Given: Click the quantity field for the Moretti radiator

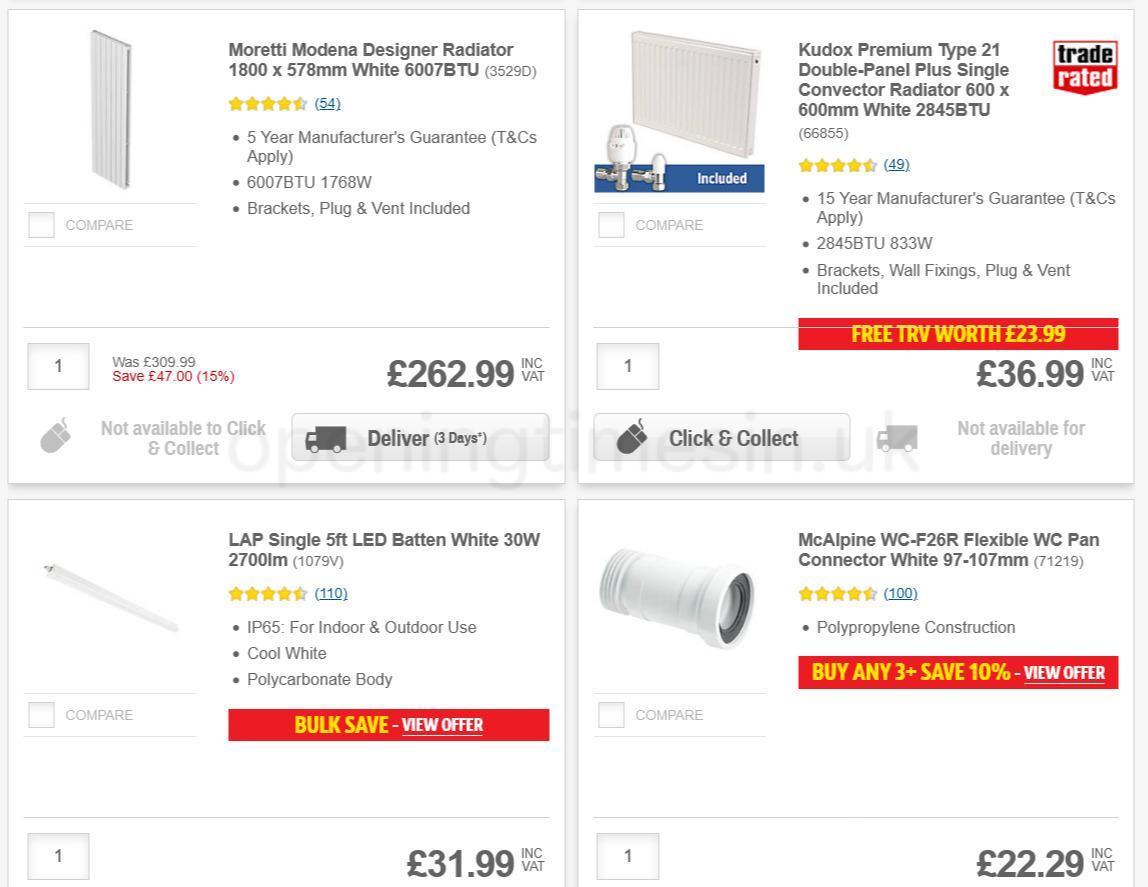Looking at the screenshot, I should [x=57, y=366].
